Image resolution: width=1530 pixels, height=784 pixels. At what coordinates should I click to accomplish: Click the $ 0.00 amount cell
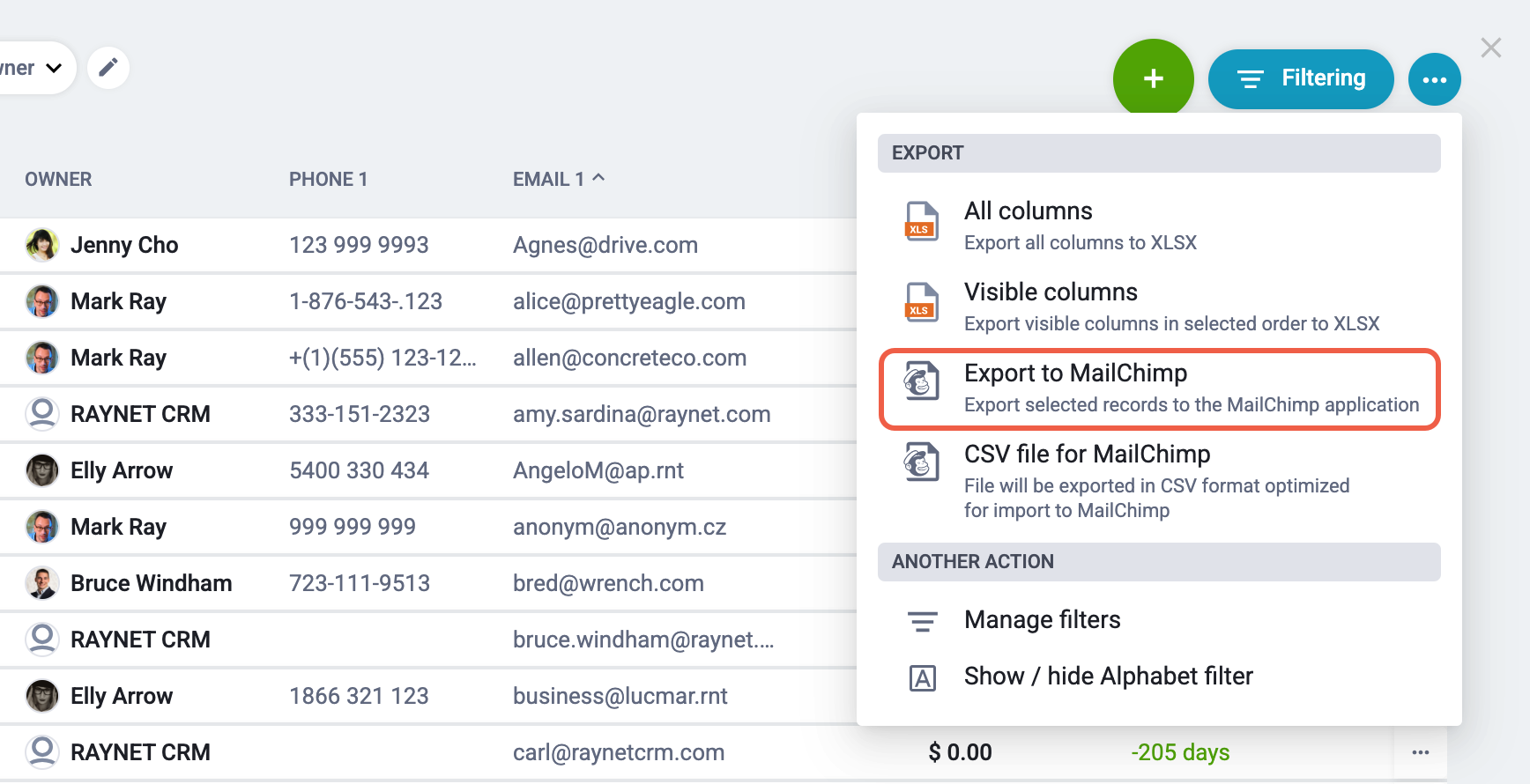click(x=960, y=752)
